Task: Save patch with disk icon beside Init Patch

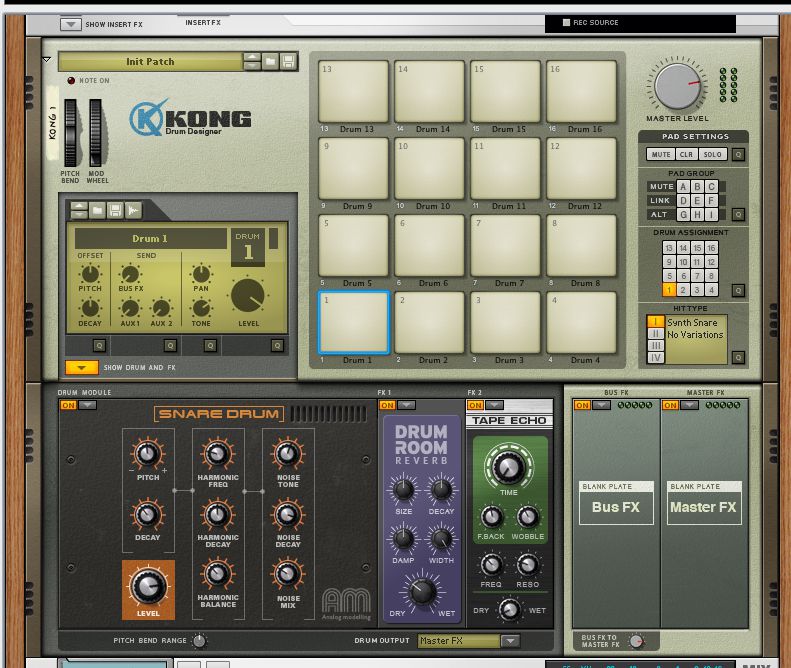Action: pos(288,62)
